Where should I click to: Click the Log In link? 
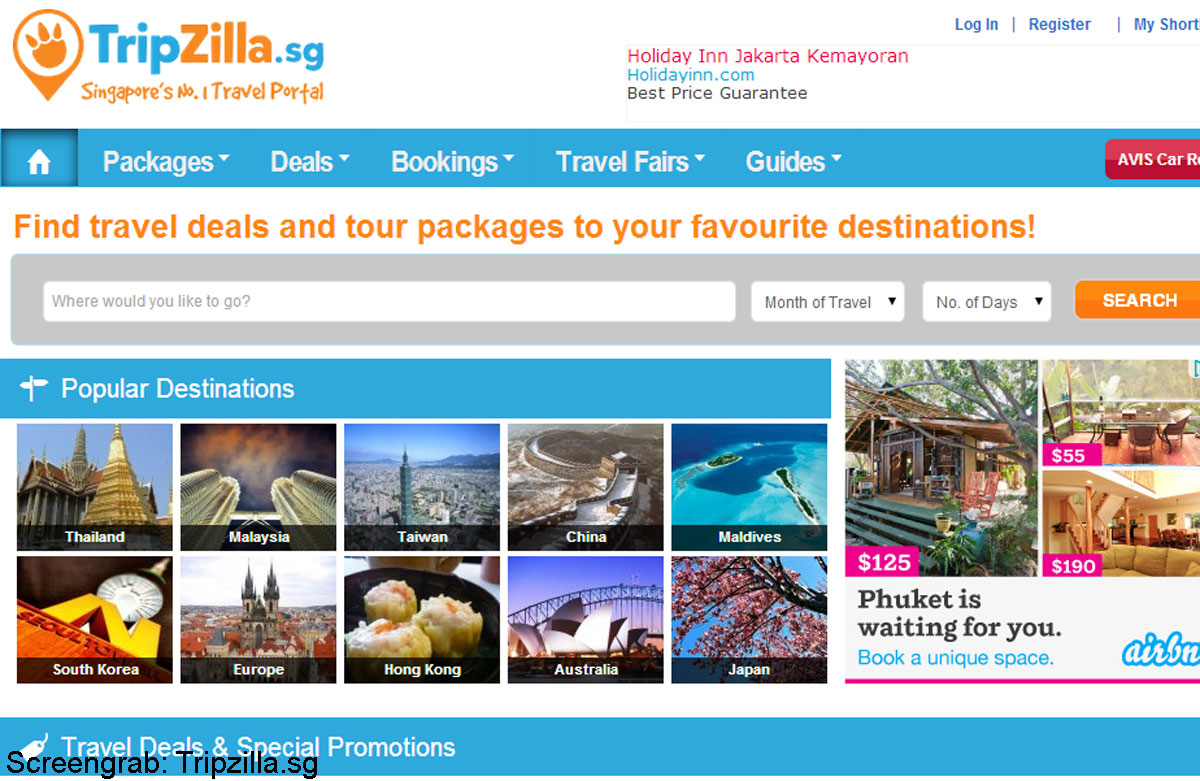pyautogui.click(x=976, y=24)
